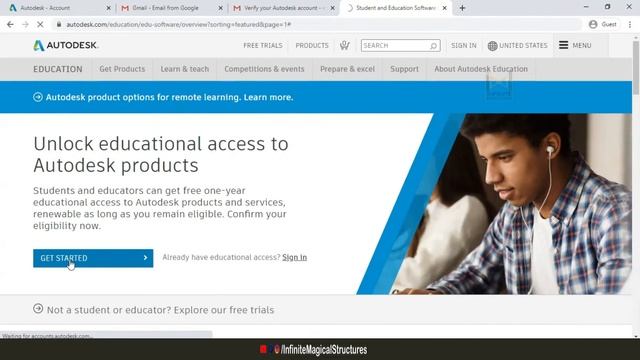Open a new tab with plus icon
Viewport: 640px width, 360px height.
pos(462,8)
